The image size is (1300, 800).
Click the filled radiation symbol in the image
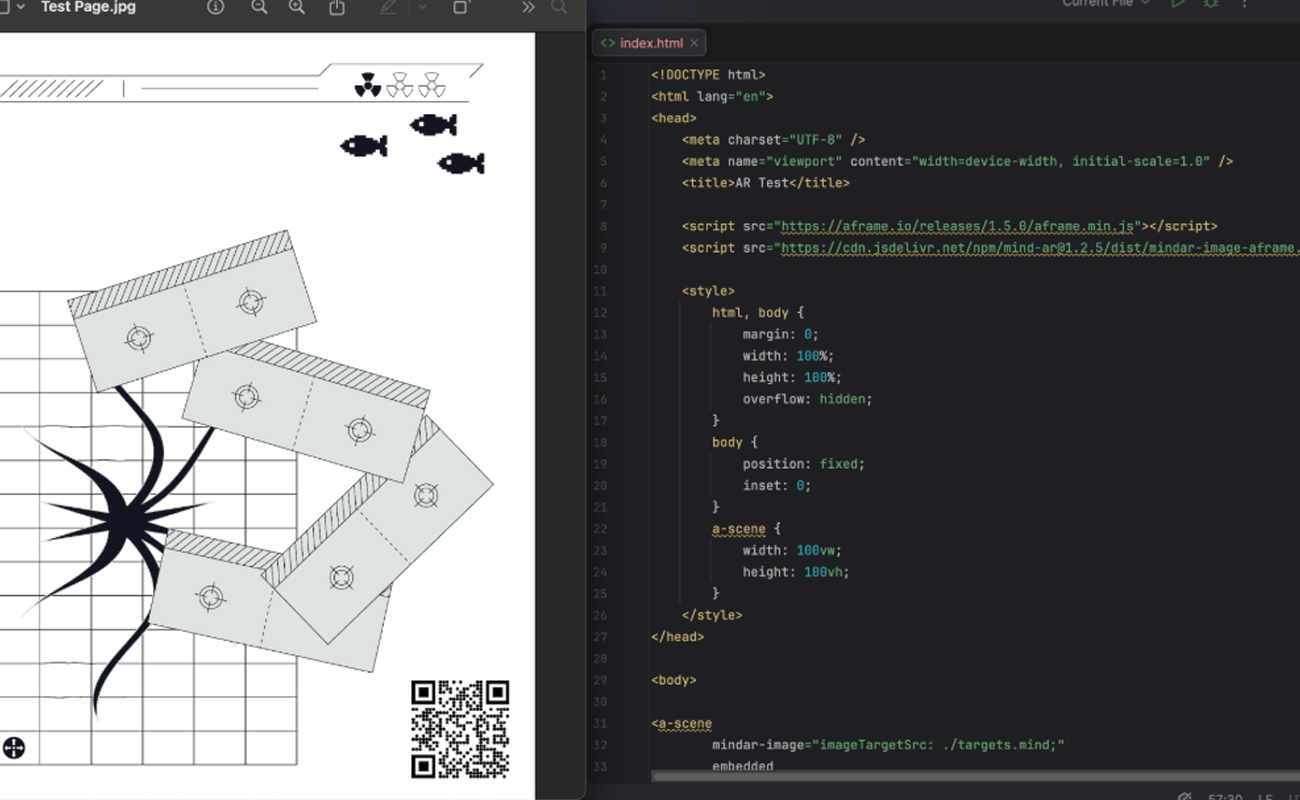point(367,84)
